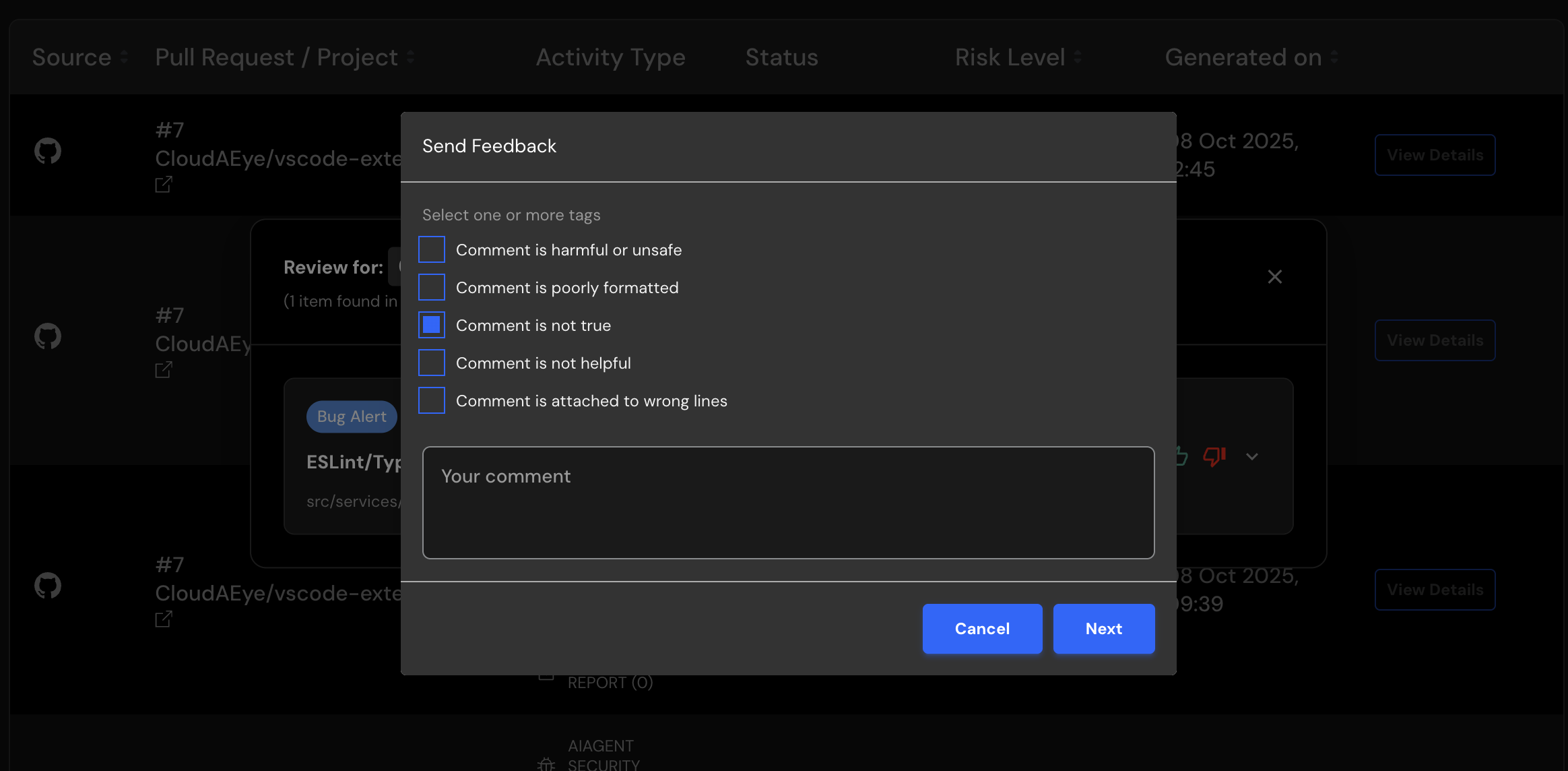Uncheck "Comment is not true" checkbox
The image size is (1568, 771).
pyautogui.click(x=432, y=326)
